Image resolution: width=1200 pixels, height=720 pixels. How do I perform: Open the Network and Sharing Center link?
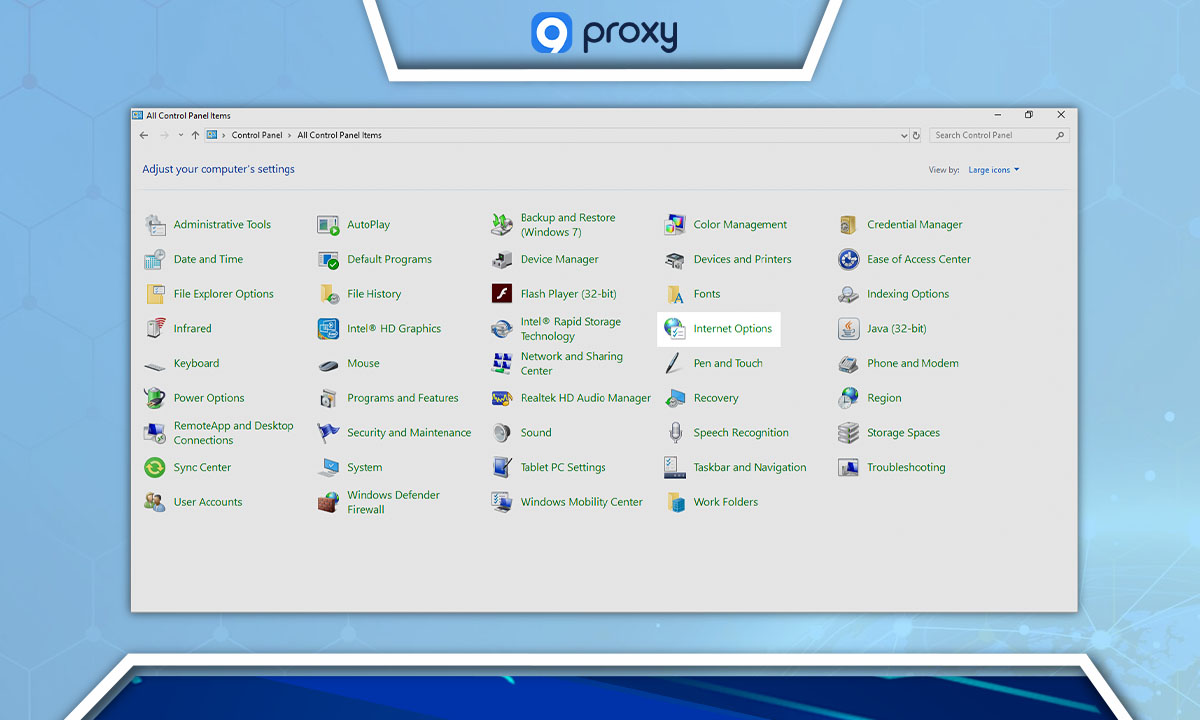click(x=571, y=363)
